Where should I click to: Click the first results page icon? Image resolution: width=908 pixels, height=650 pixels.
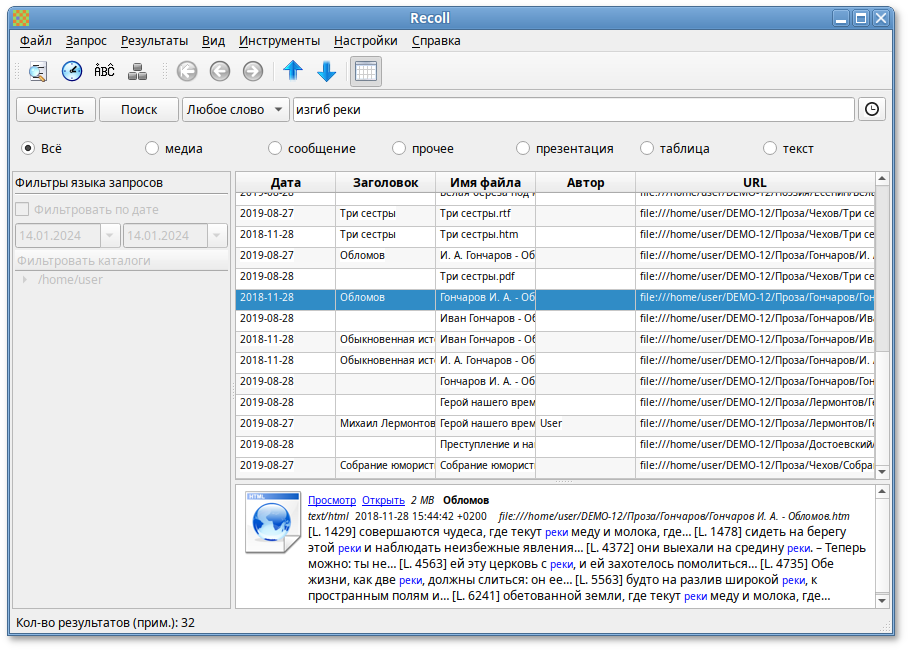click(187, 71)
